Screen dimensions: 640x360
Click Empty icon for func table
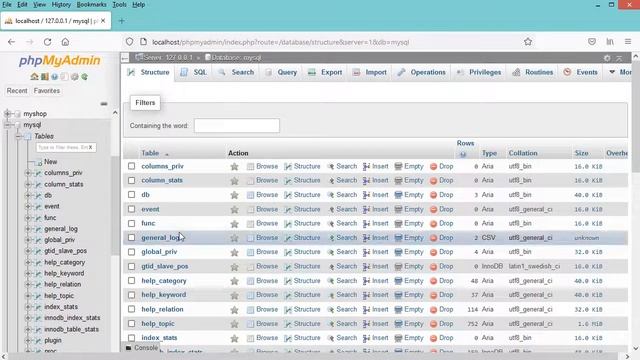(398, 224)
